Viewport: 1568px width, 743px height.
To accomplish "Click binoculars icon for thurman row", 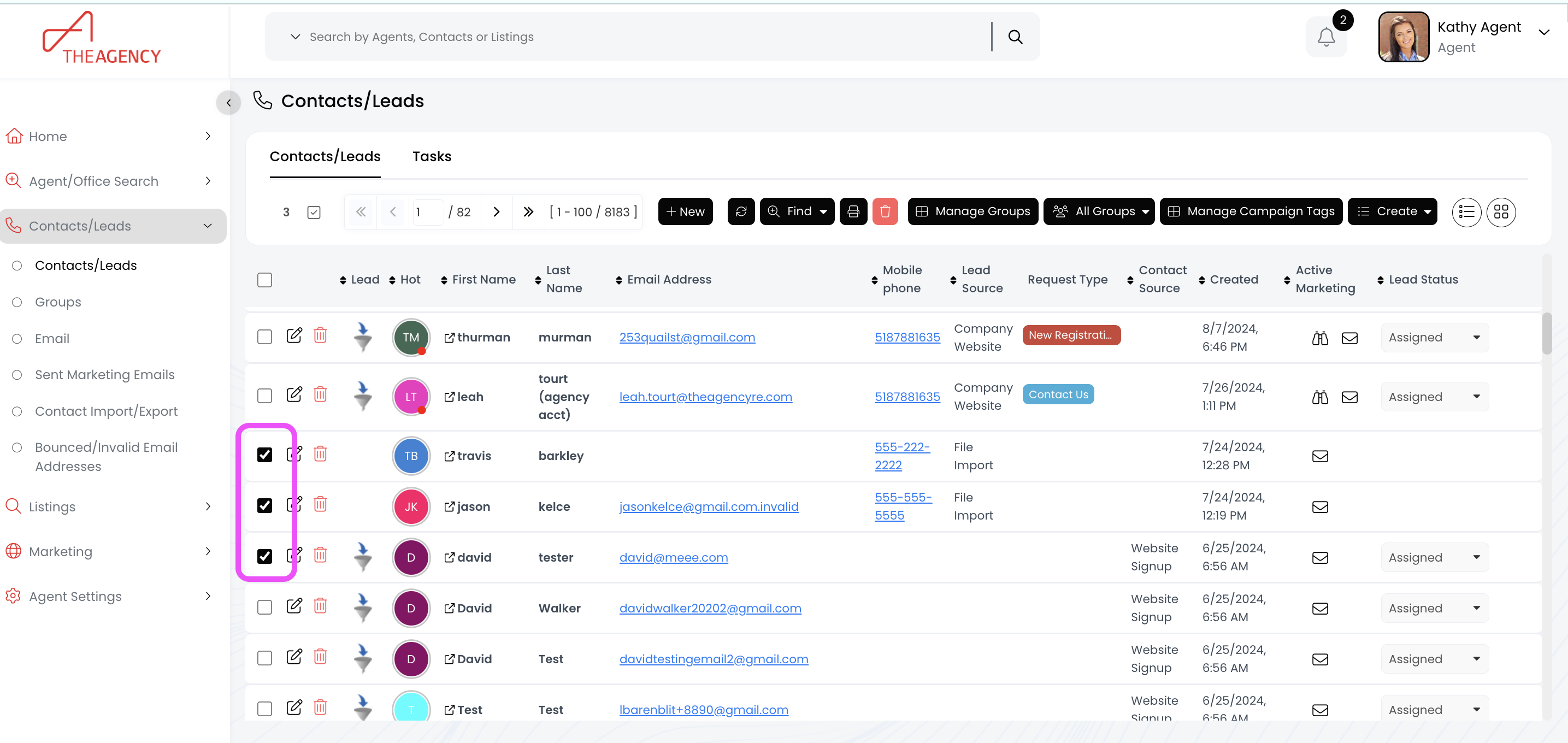I will (x=1319, y=338).
